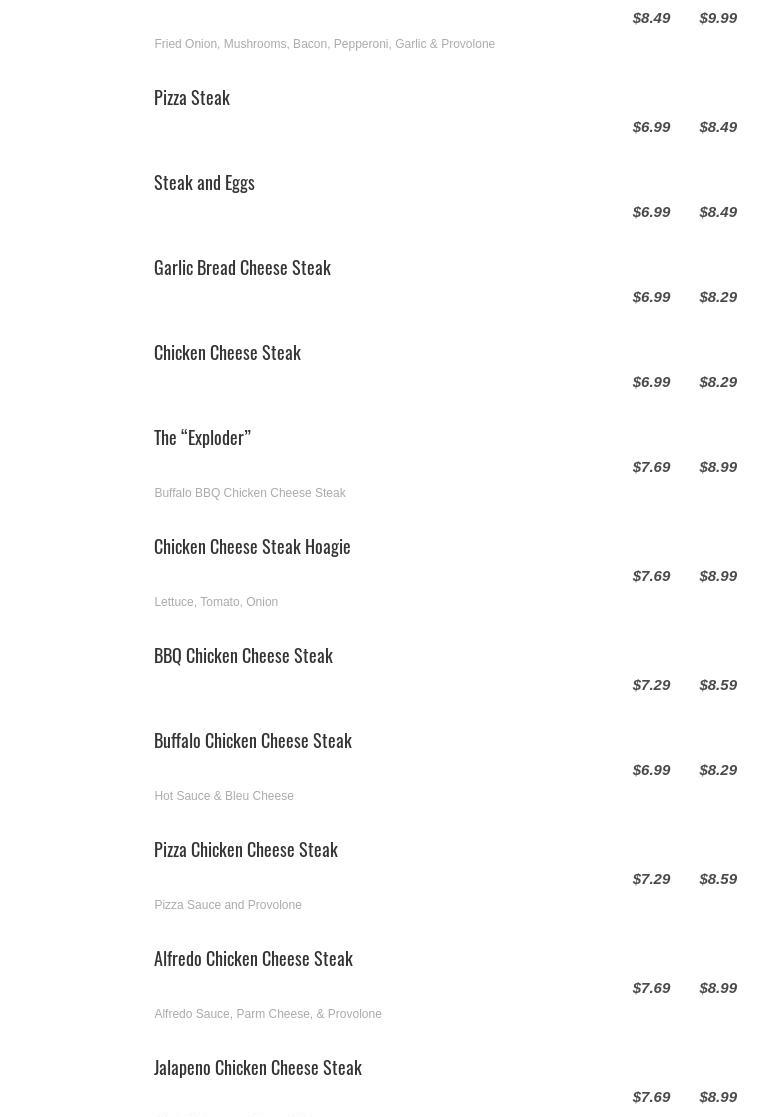The width and height of the screenshot is (770, 1117).
Task: Select Jalapeno Chicken Cheese Steak title
Action: pyautogui.click(x=258, y=1068)
